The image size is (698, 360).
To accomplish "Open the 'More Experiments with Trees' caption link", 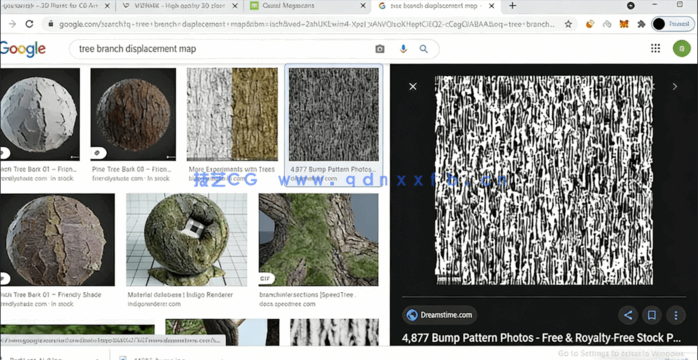I will [x=231, y=170].
